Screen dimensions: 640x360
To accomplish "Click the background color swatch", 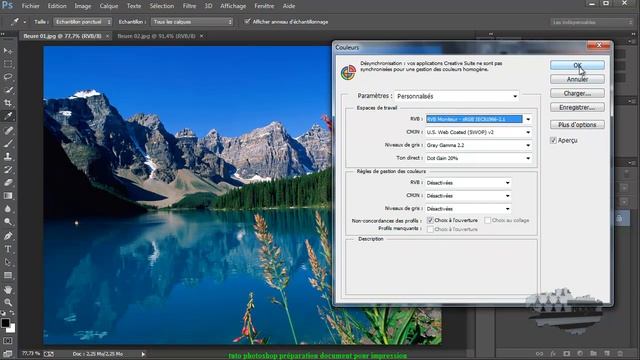I will coord(11,329).
